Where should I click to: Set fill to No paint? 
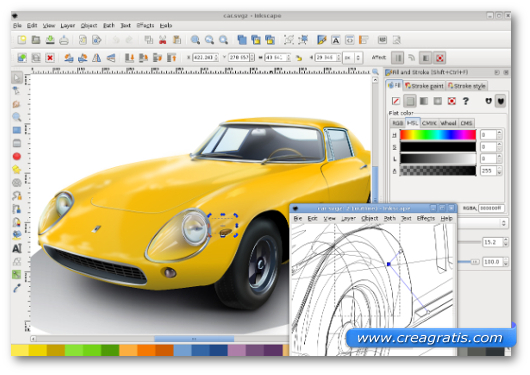(396, 101)
